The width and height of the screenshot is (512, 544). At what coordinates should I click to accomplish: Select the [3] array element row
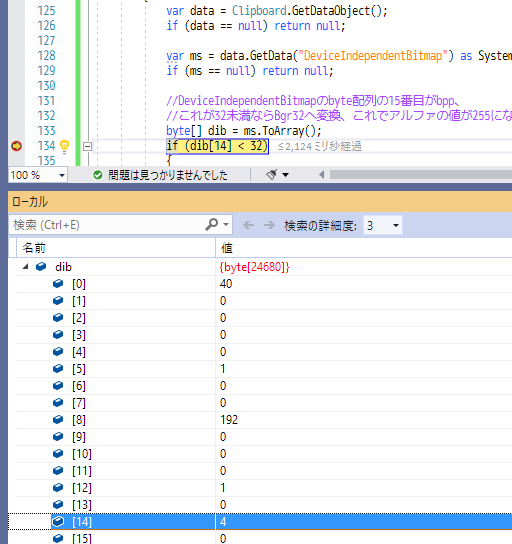(x=264, y=335)
